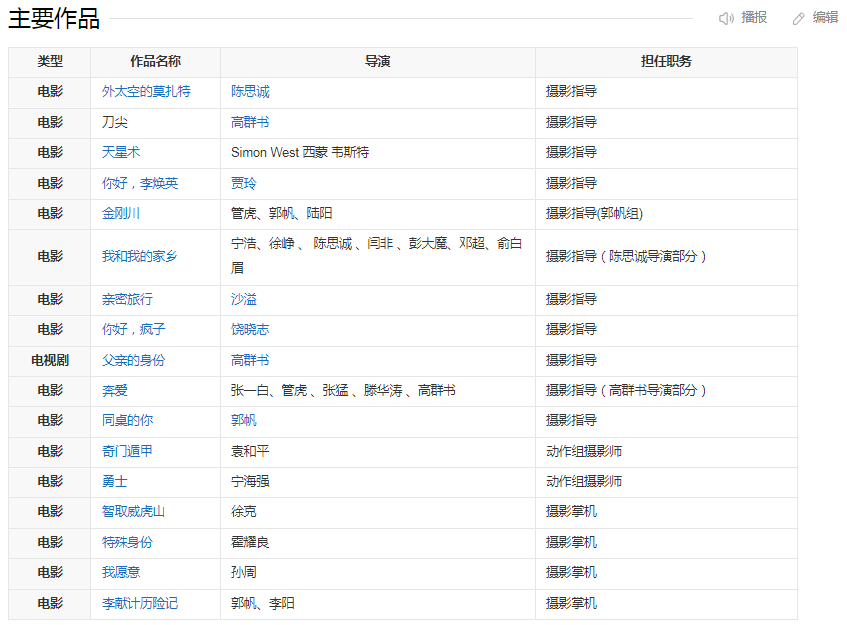Click the pencil edit icon next to 编辑
This screenshot has width=847, height=625.
coord(798,19)
